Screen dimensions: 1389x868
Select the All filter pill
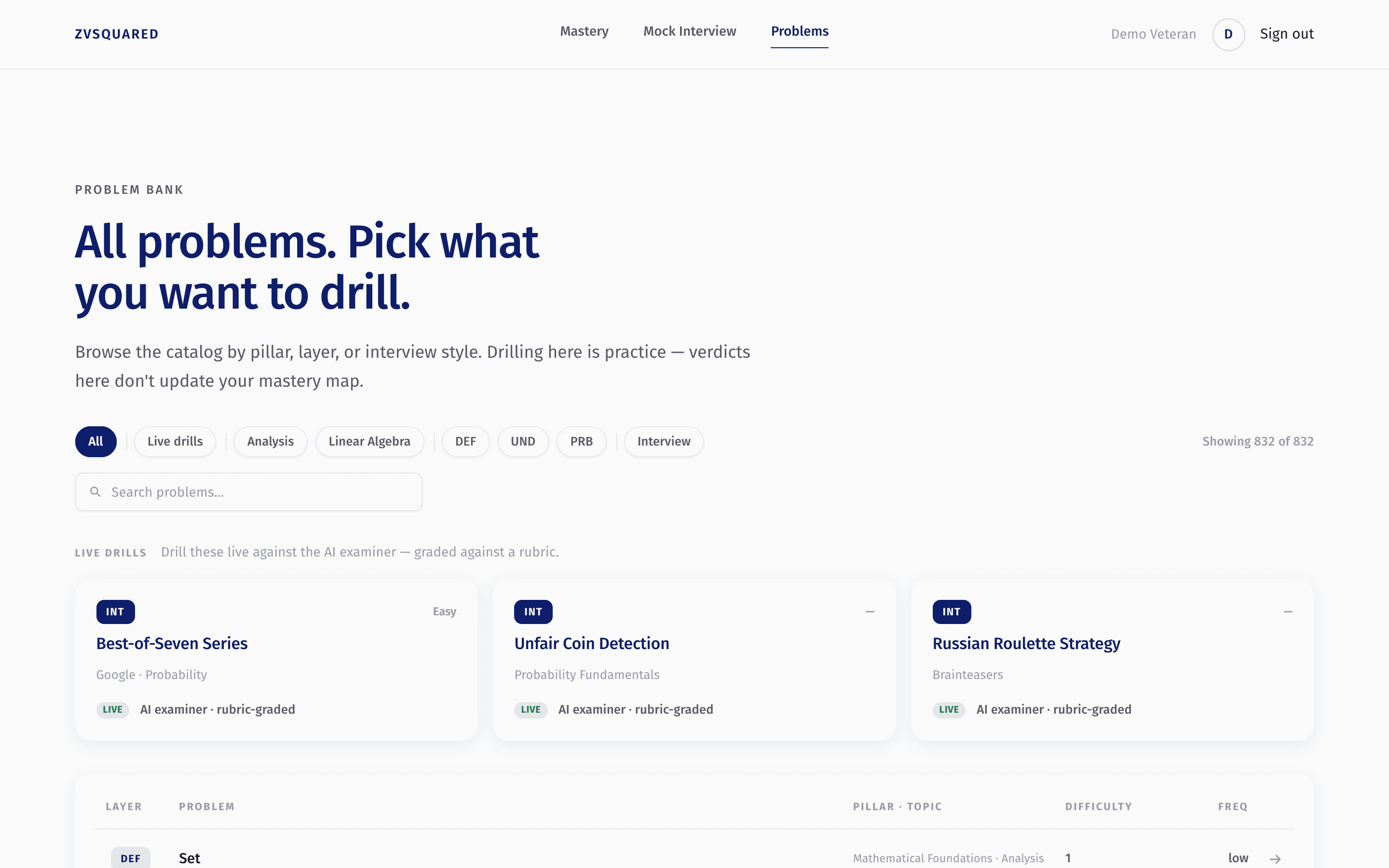click(x=96, y=441)
